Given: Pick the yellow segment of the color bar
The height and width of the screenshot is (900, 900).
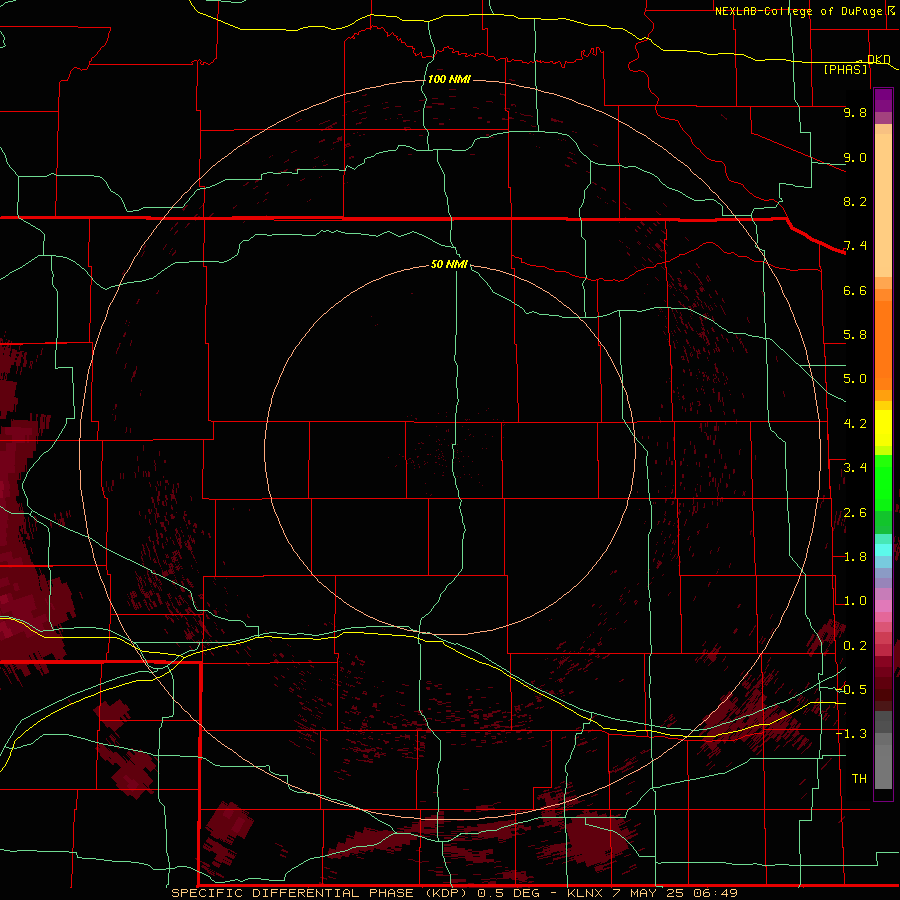Looking at the screenshot, I should click(x=883, y=428).
